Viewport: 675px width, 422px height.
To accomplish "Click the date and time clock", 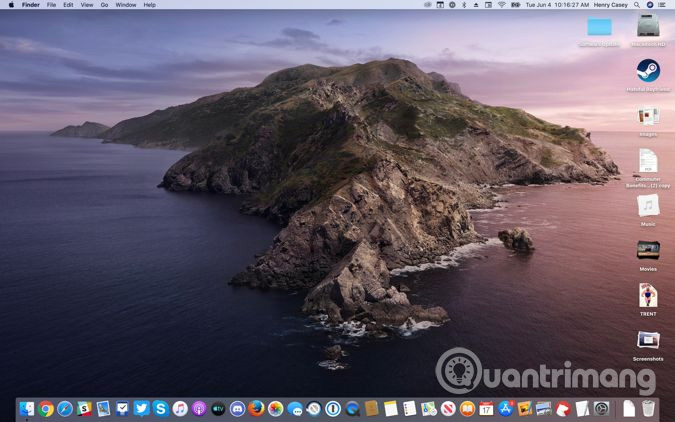I will point(557,5).
